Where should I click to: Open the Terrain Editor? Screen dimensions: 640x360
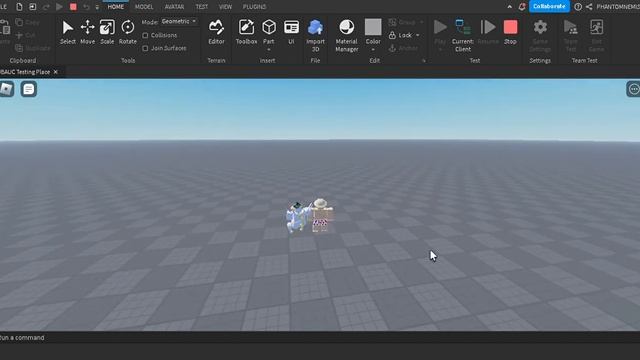click(x=216, y=32)
